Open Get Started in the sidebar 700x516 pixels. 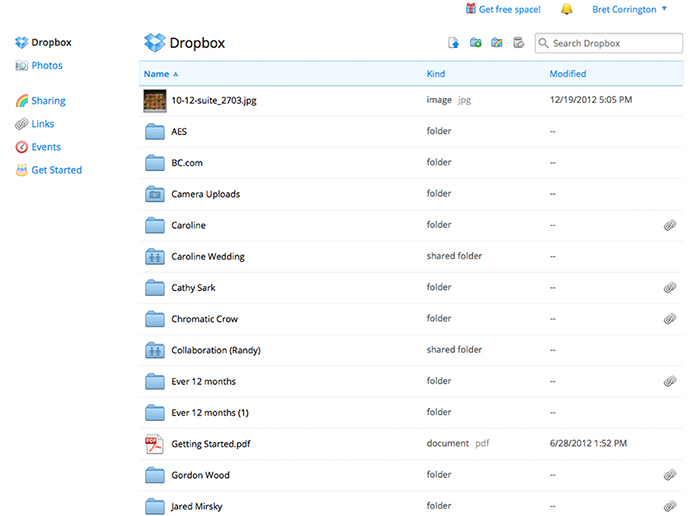[57, 170]
